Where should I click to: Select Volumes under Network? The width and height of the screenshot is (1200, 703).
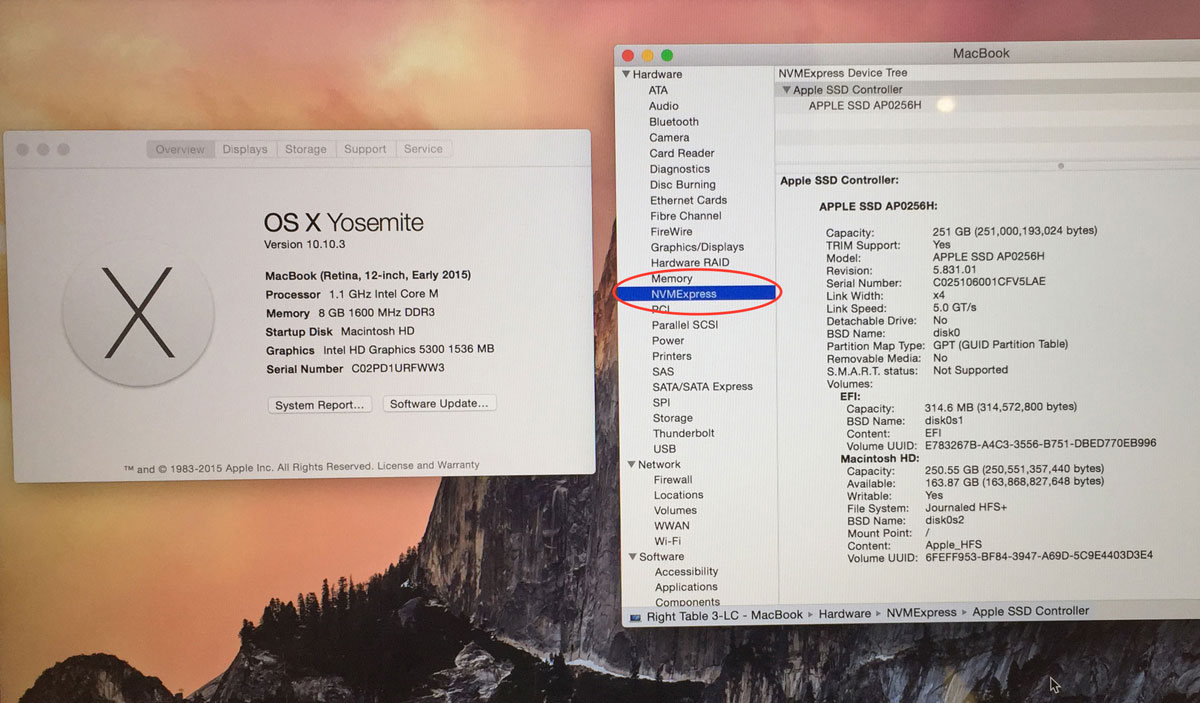coord(676,511)
